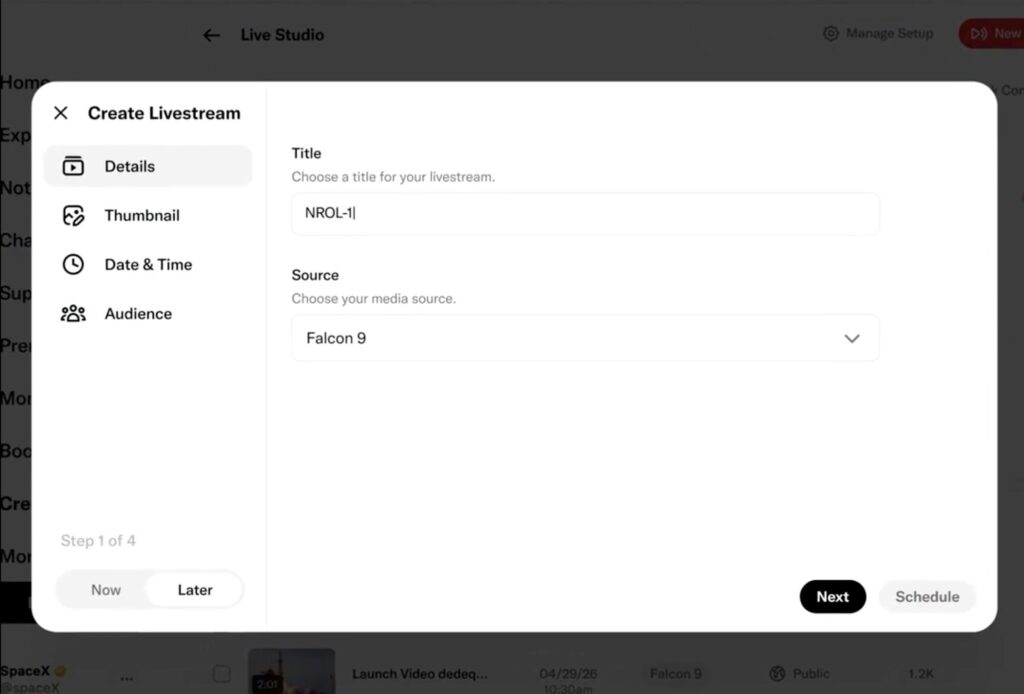Click the 'Launch Video dedeq...' title text
The image size is (1024, 694).
click(x=420, y=674)
